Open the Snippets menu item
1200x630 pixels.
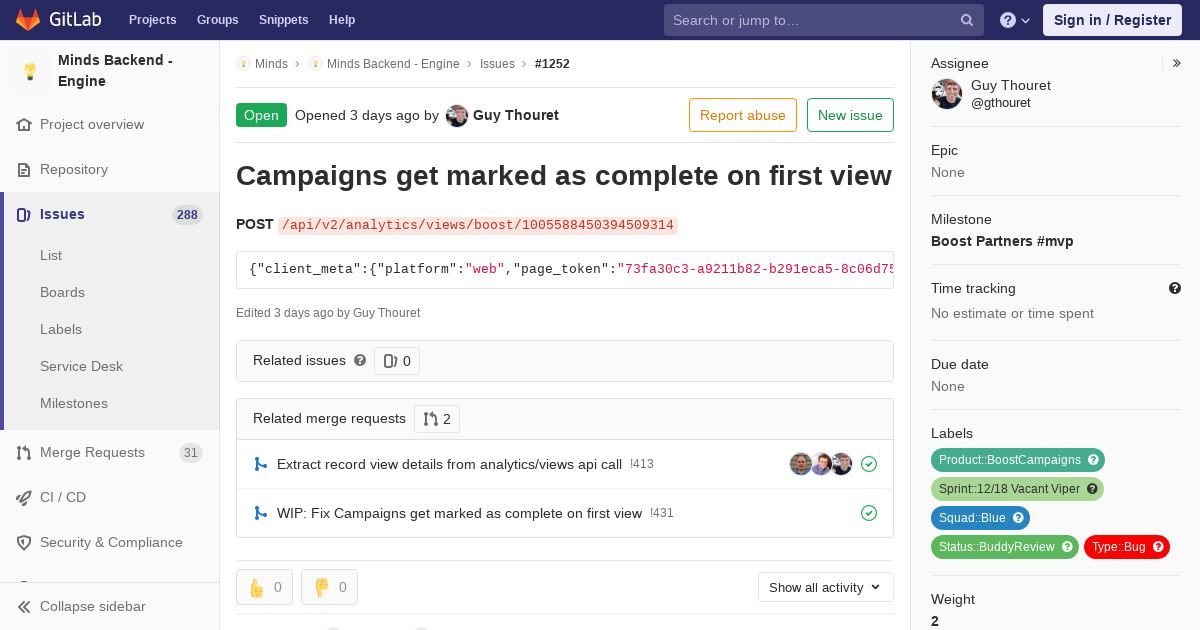pos(283,20)
